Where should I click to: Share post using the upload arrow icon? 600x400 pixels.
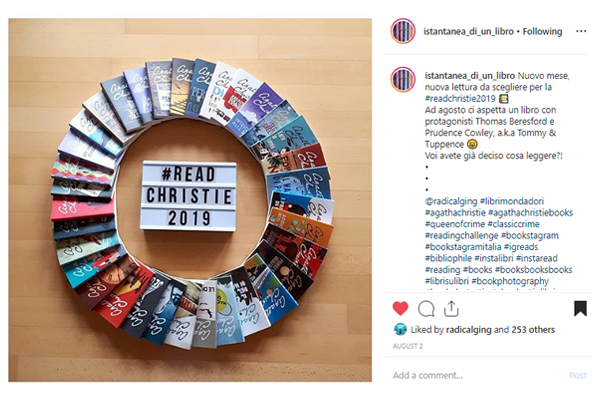(451, 309)
